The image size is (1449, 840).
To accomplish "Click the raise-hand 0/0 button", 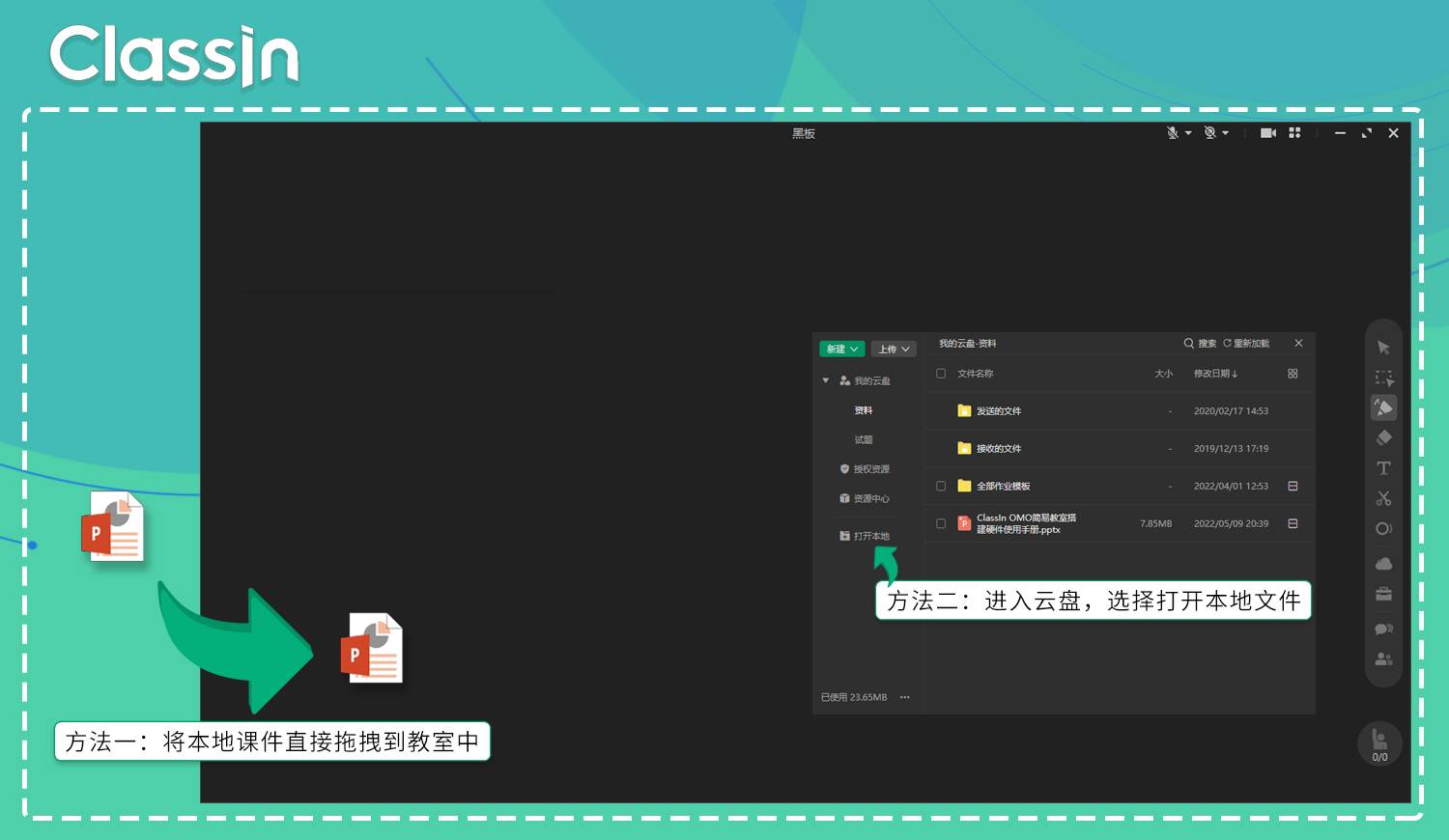I will (1379, 744).
